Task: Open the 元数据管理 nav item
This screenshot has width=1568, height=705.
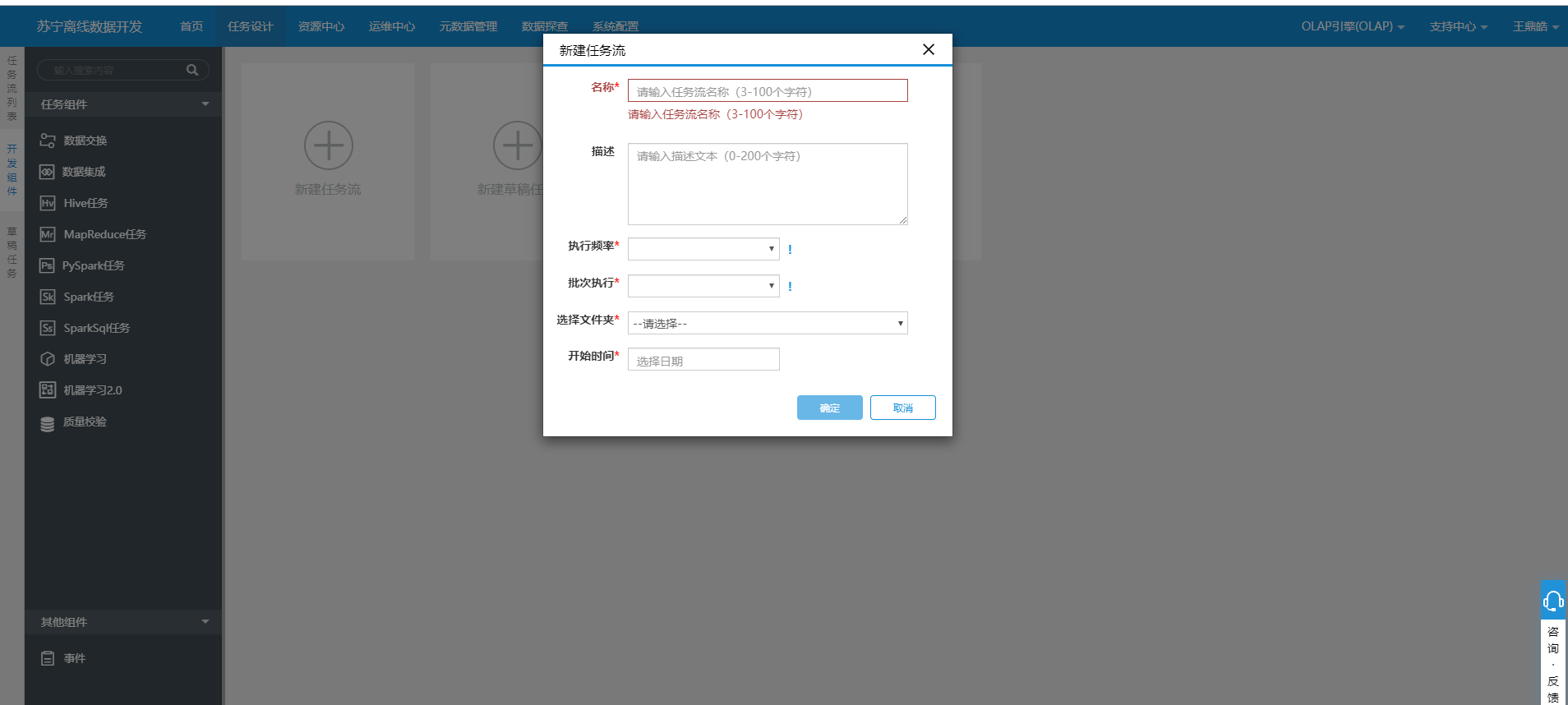Action: [468, 26]
